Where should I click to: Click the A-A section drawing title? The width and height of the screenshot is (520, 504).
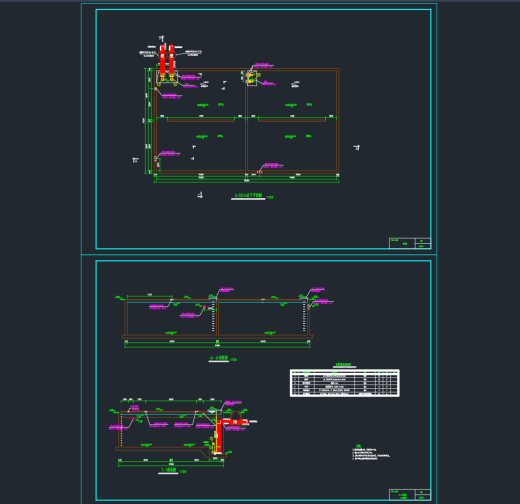[x=219, y=359]
